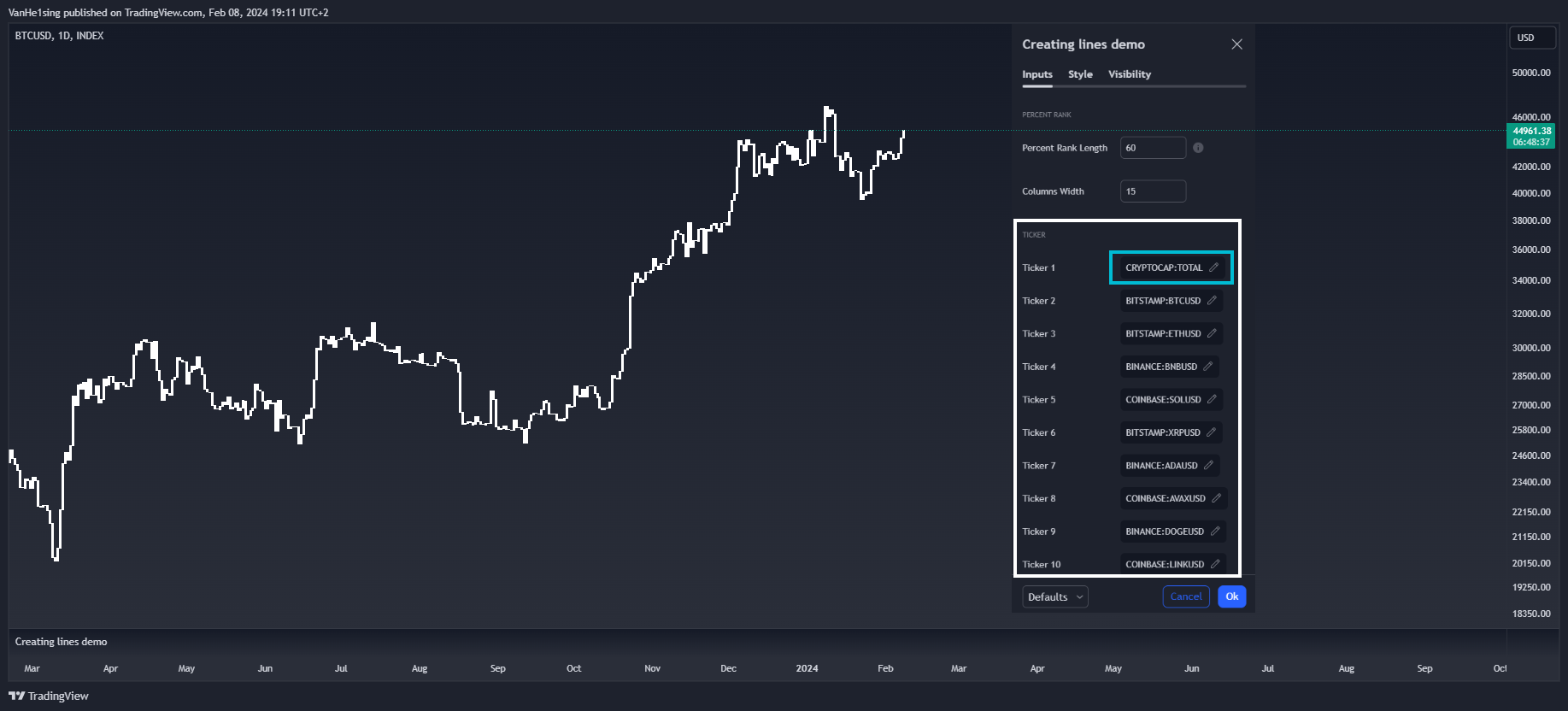
Task: Edit Ticker 7 BINANCE:ADAUSD pencil icon
Action: pos(1208,466)
